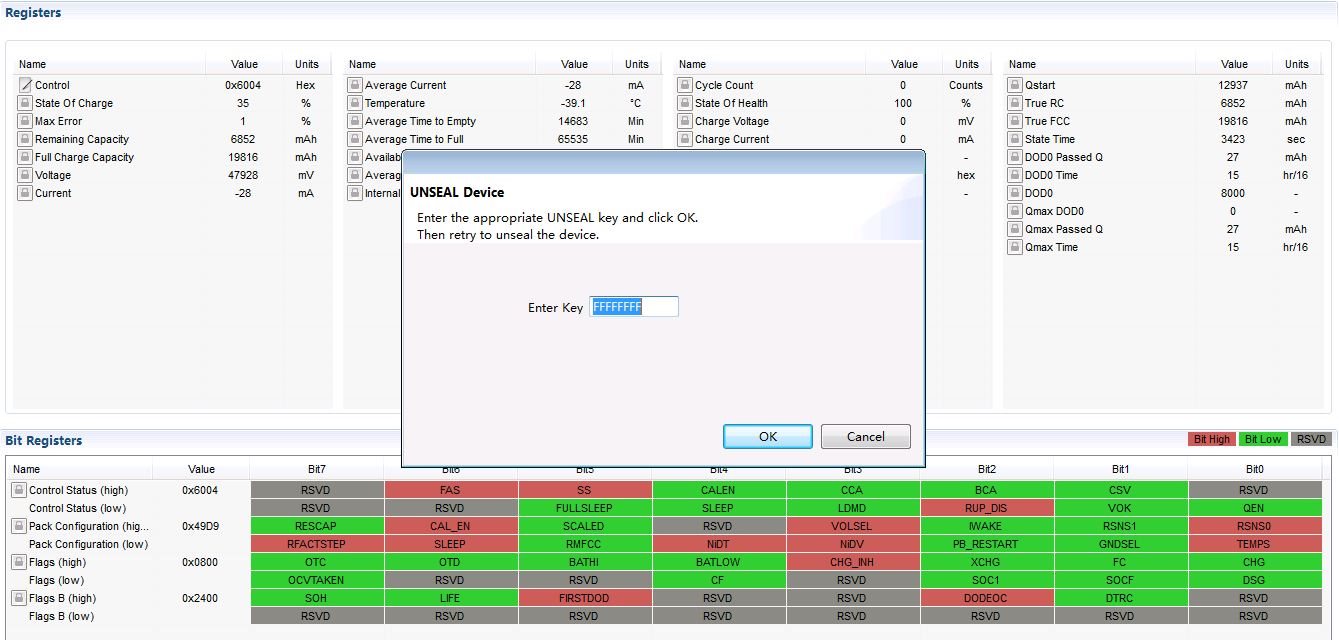Click lock icon next to Average Time to Full
The width and height of the screenshot is (1339, 640).
coord(355,139)
